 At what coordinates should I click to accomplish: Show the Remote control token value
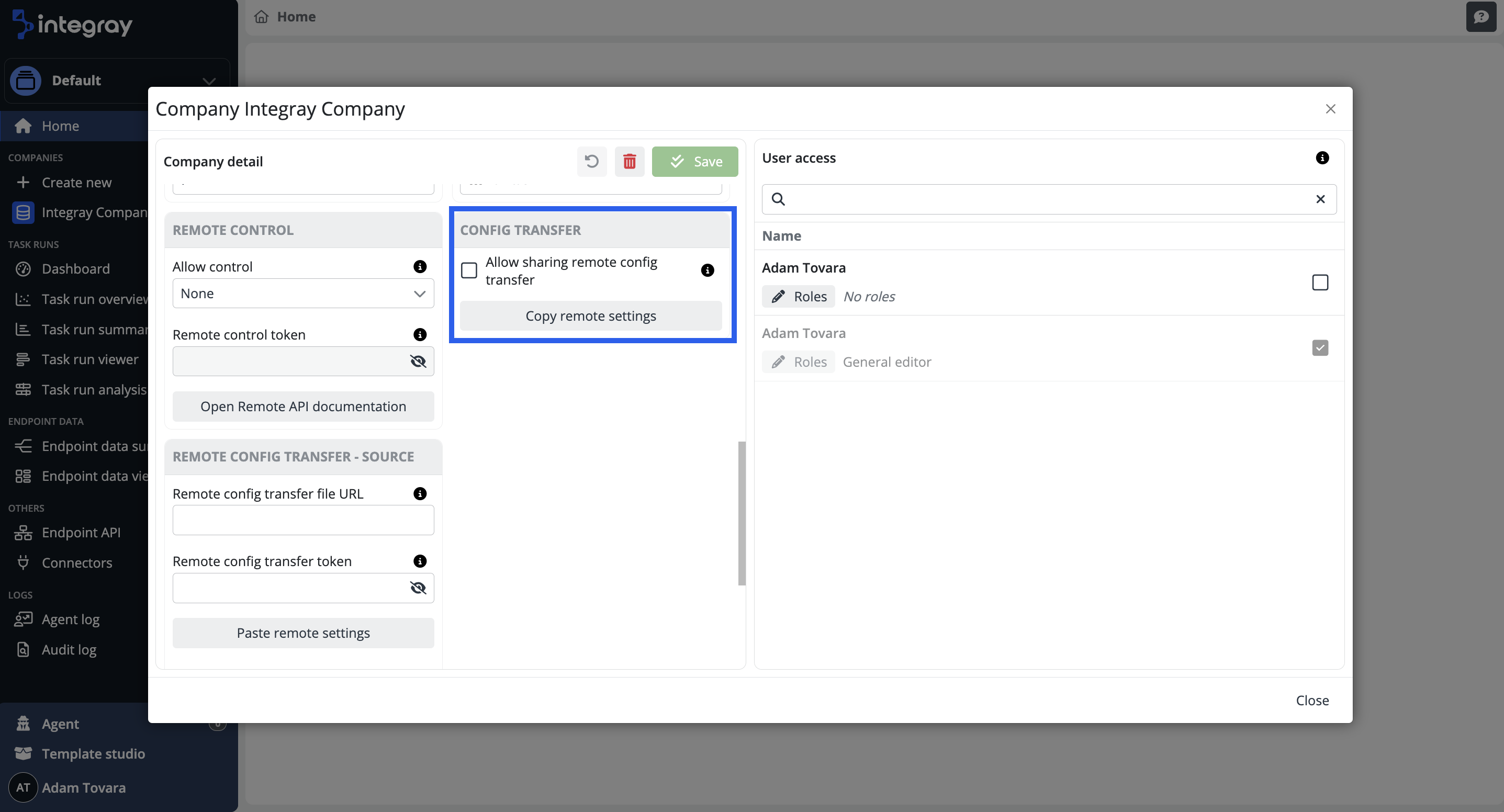click(418, 362)
